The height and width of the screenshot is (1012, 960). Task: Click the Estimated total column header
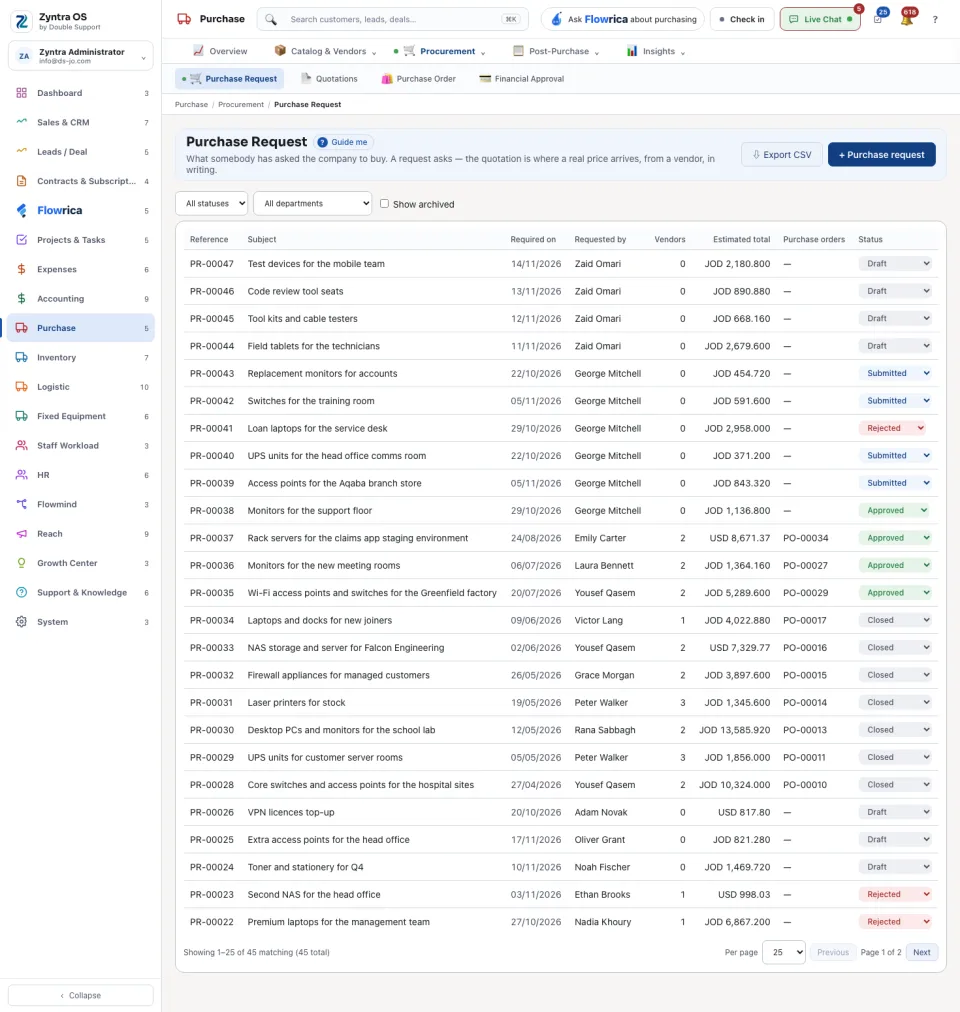741,239
